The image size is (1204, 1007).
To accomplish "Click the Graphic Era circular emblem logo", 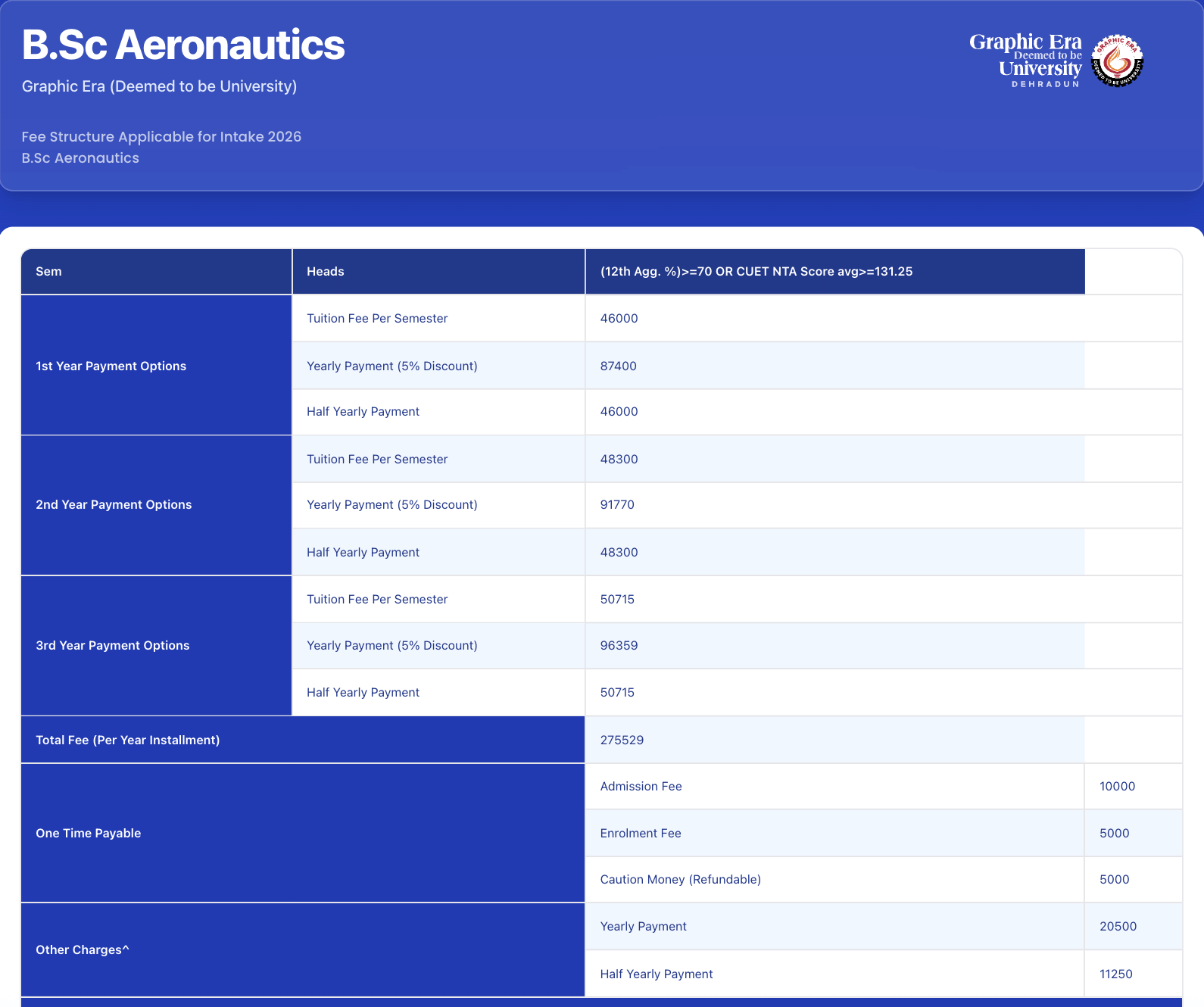I will pyautogui.click(x=1117, y=61).
